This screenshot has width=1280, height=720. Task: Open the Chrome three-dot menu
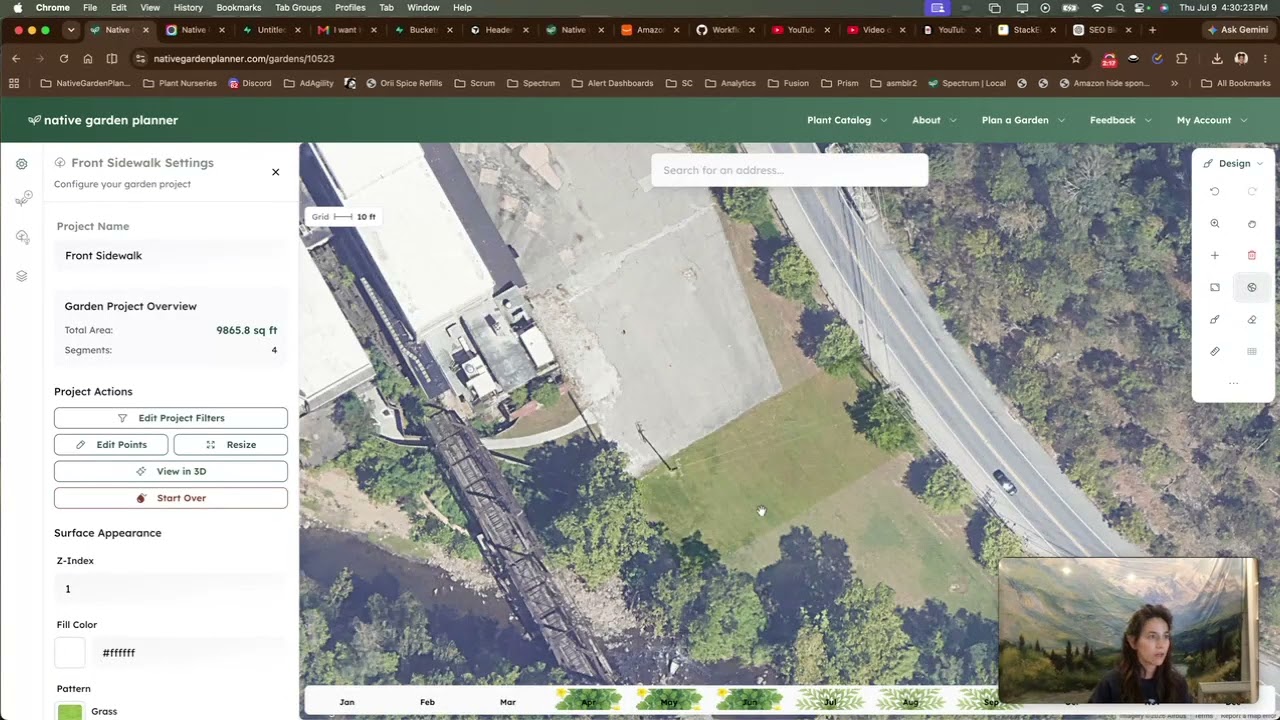[x=1264, y=59]
